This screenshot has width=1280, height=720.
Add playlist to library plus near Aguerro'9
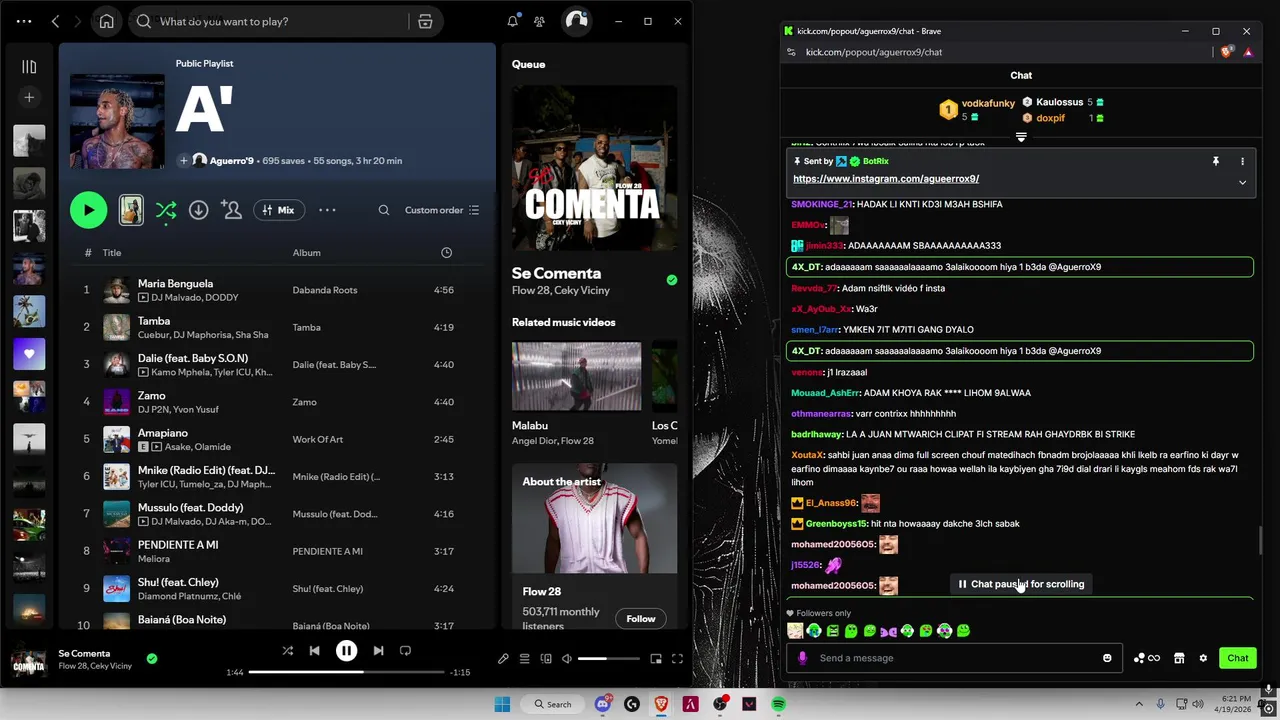(x=183, y=160)
